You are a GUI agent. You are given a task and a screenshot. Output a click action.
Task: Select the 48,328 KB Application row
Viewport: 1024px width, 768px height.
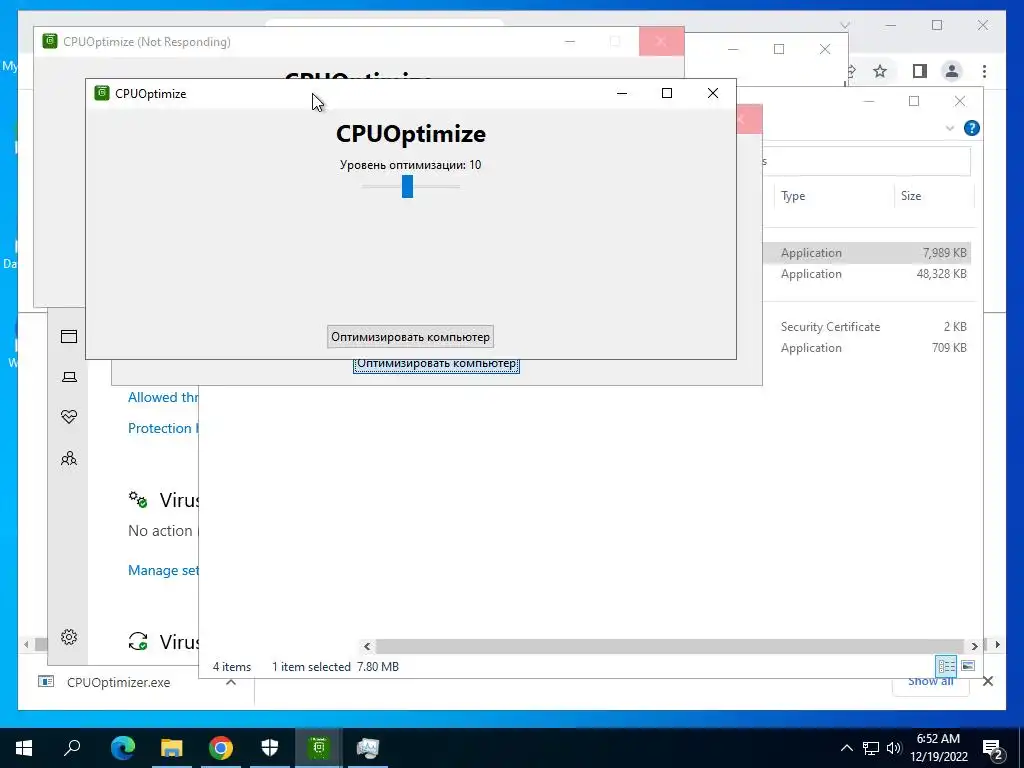(867, 274)
